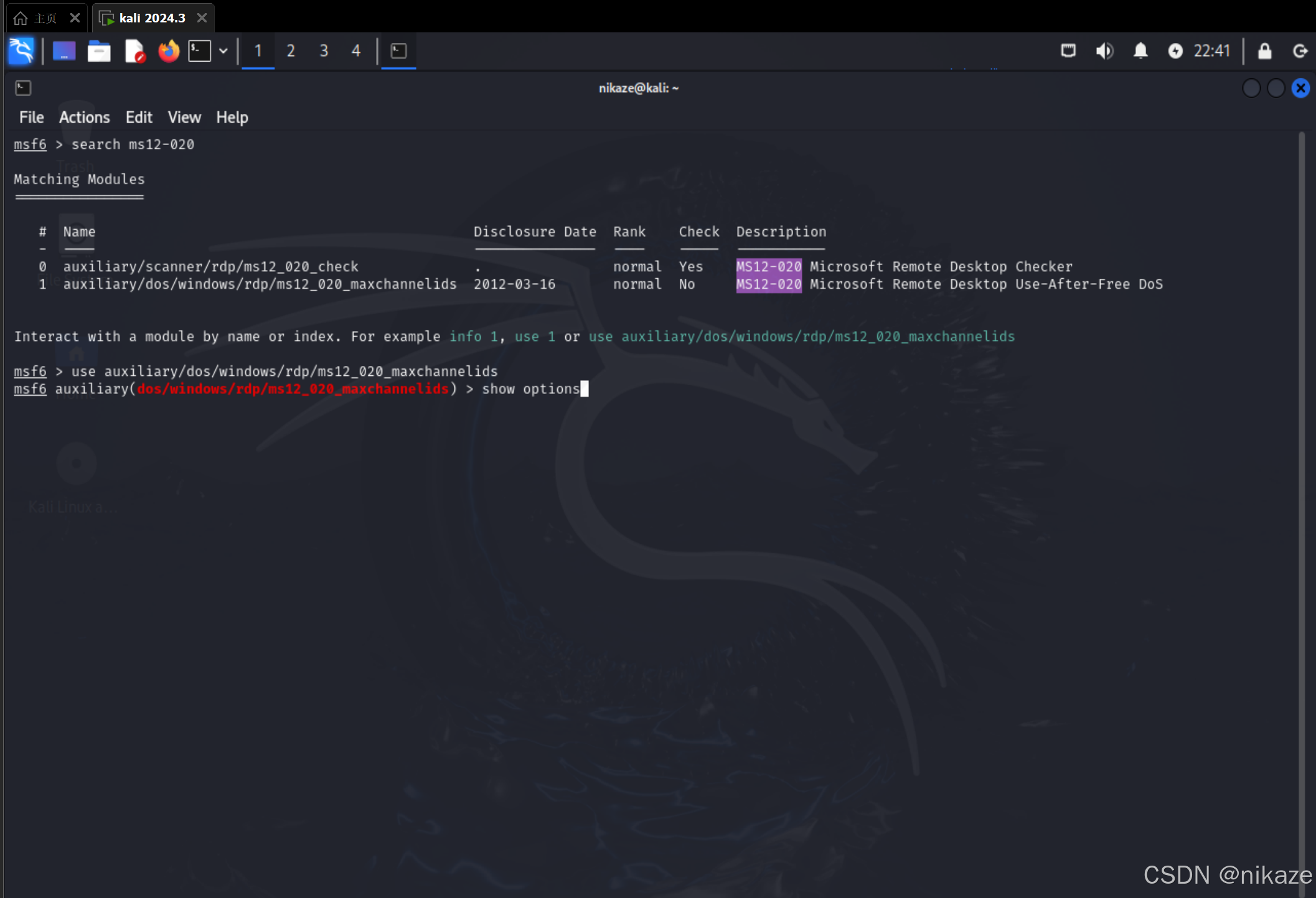Open the notifications bell icon
The width and height of the screenshot is (1316, 898).
pyautogui.click(x=1140, y=51)
